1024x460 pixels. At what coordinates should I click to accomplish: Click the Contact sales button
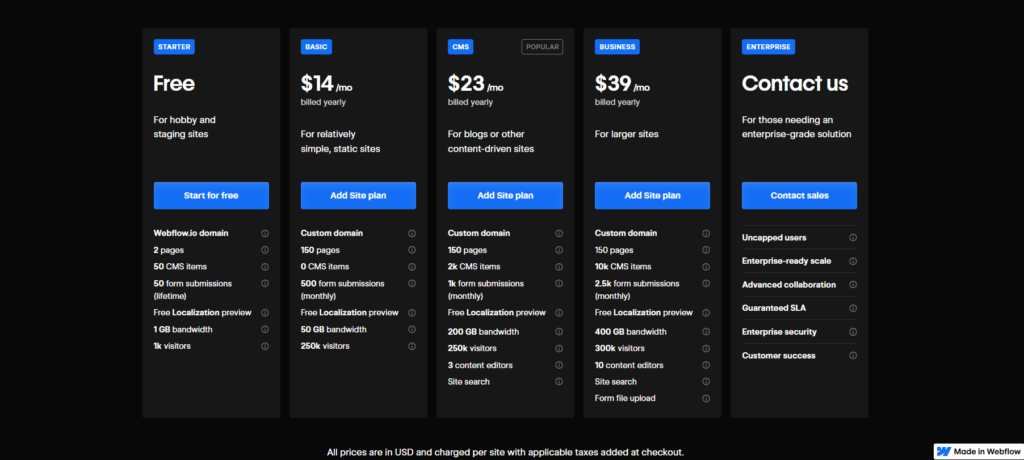tap(799, 195)
